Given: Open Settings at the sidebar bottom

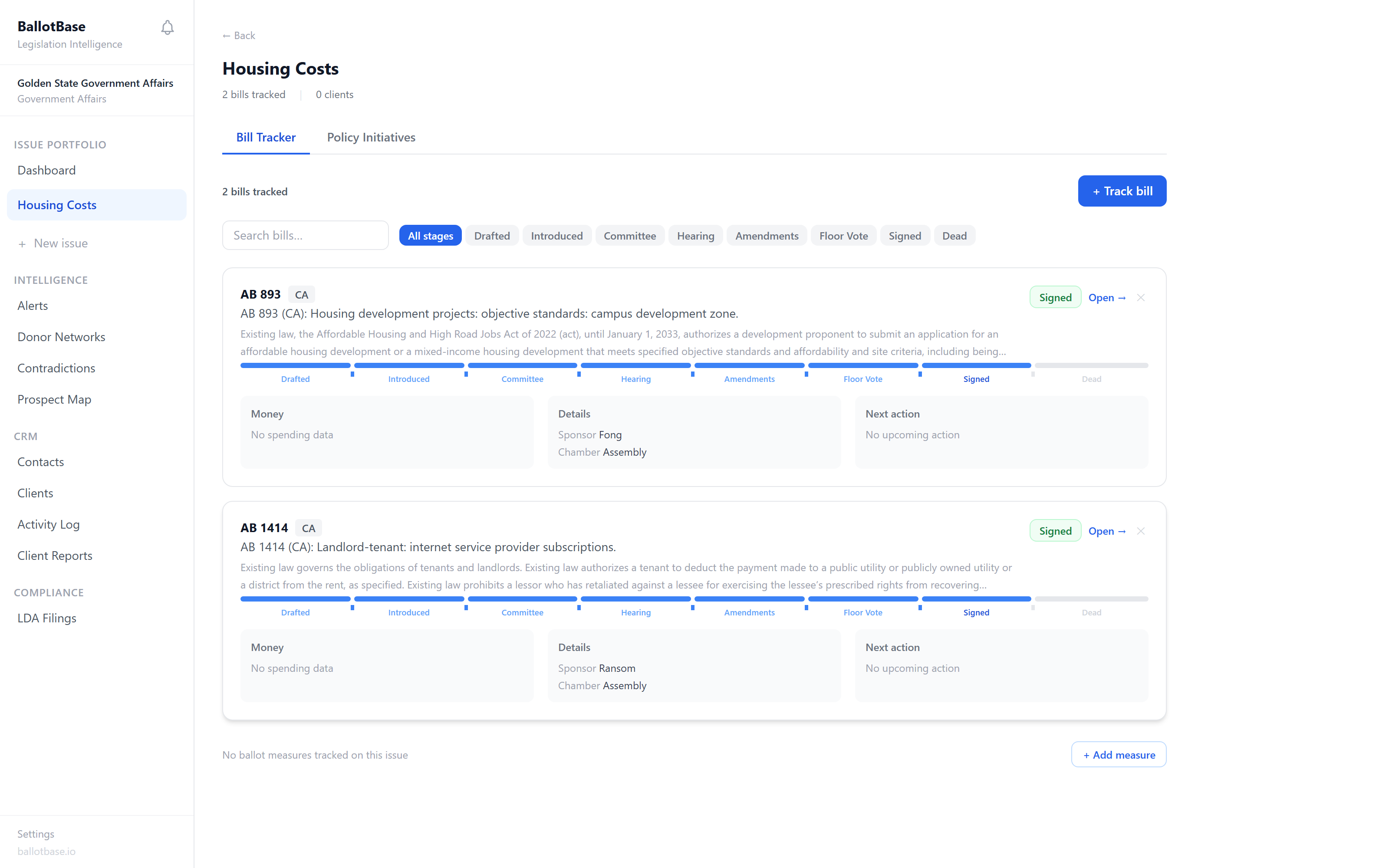Looking at the screenshot, I should pos(36,834).
